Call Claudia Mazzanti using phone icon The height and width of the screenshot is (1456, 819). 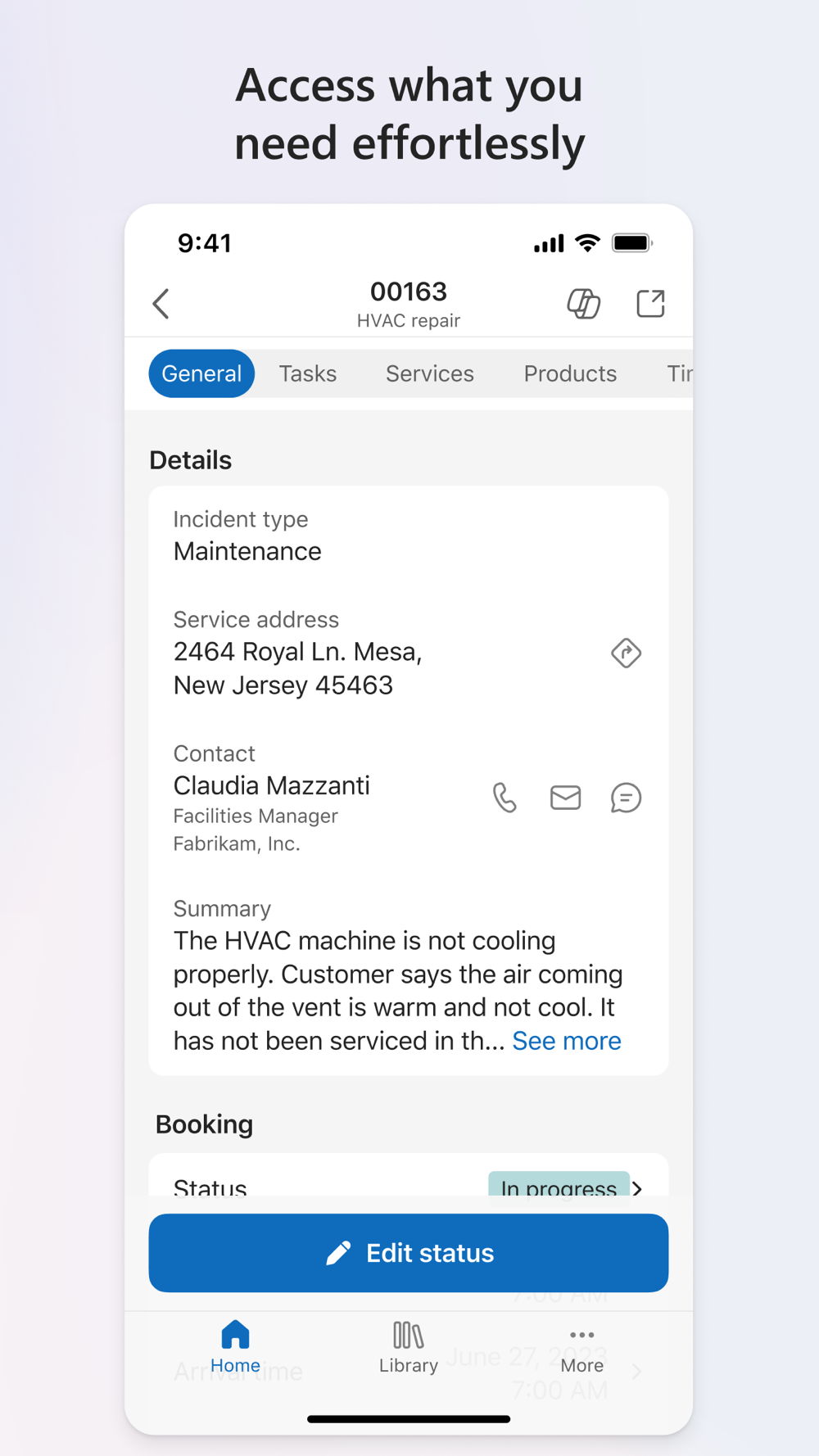coord(505,798)
